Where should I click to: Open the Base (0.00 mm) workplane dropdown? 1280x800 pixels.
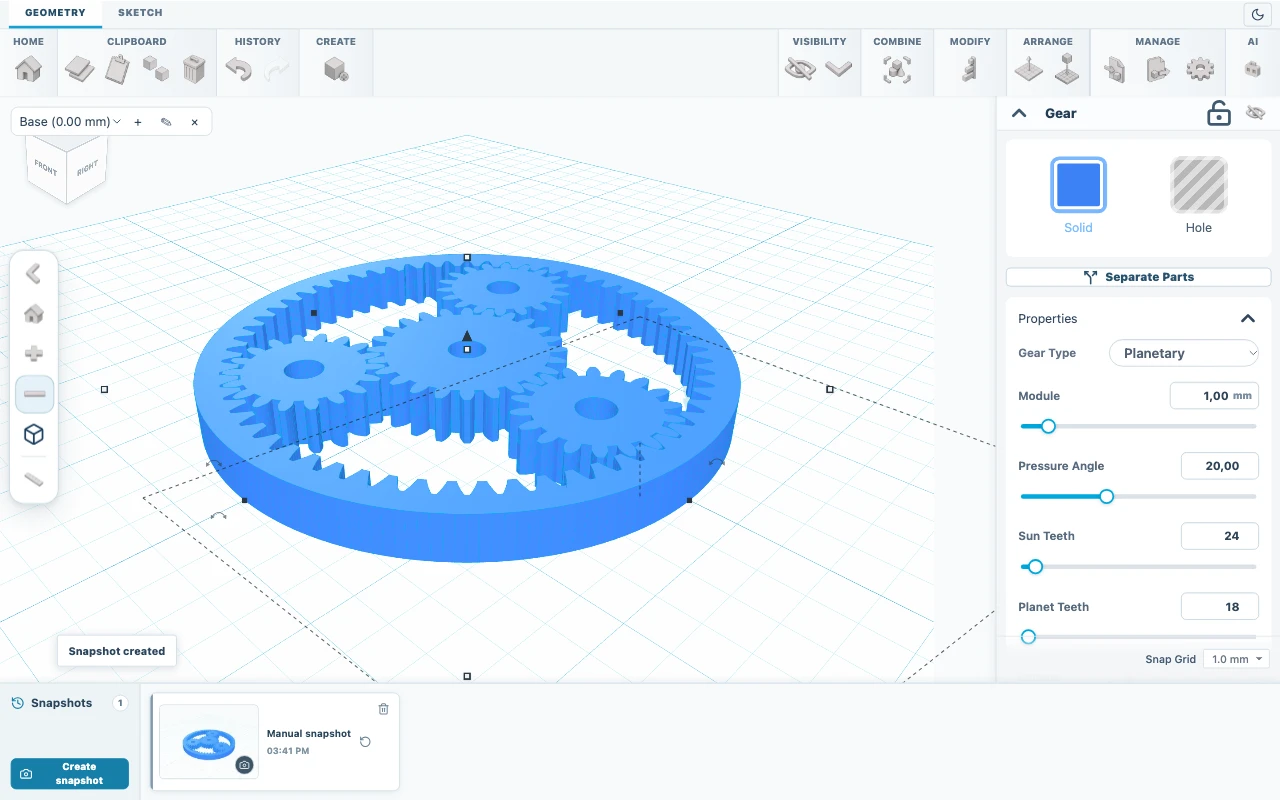[70, 122]
